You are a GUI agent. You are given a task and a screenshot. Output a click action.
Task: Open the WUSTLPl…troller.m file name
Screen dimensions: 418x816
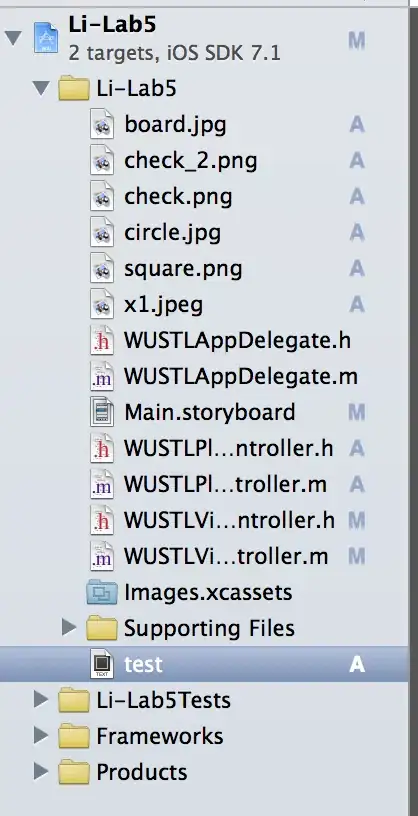225,485
